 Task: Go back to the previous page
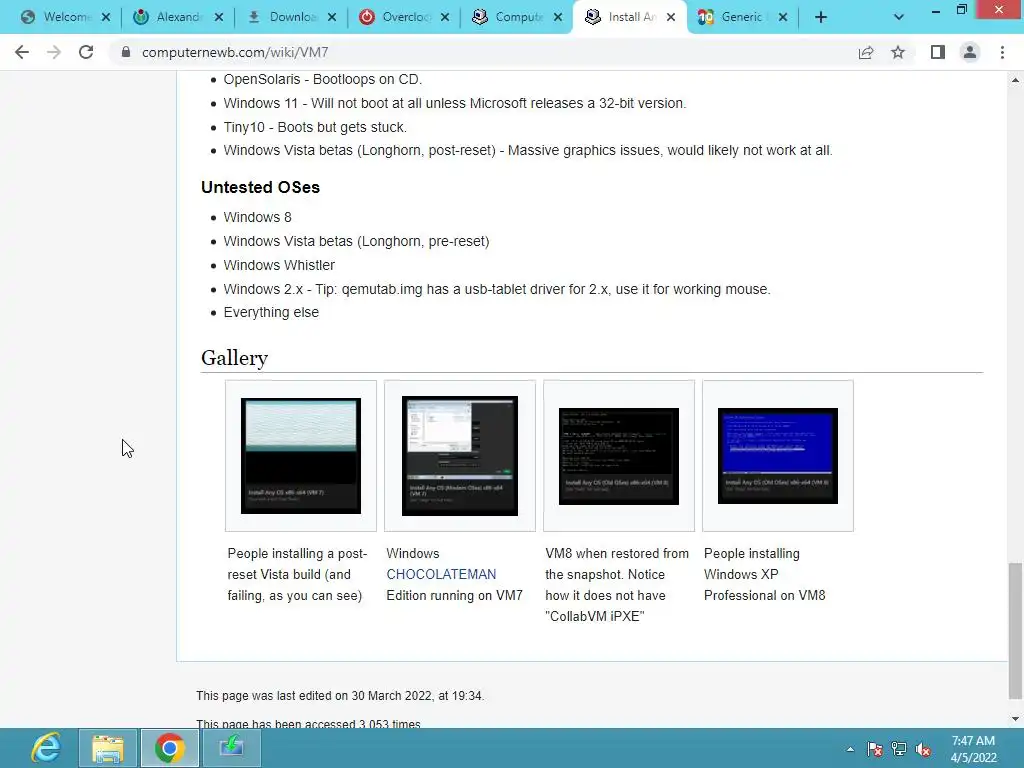coord(22,52)
